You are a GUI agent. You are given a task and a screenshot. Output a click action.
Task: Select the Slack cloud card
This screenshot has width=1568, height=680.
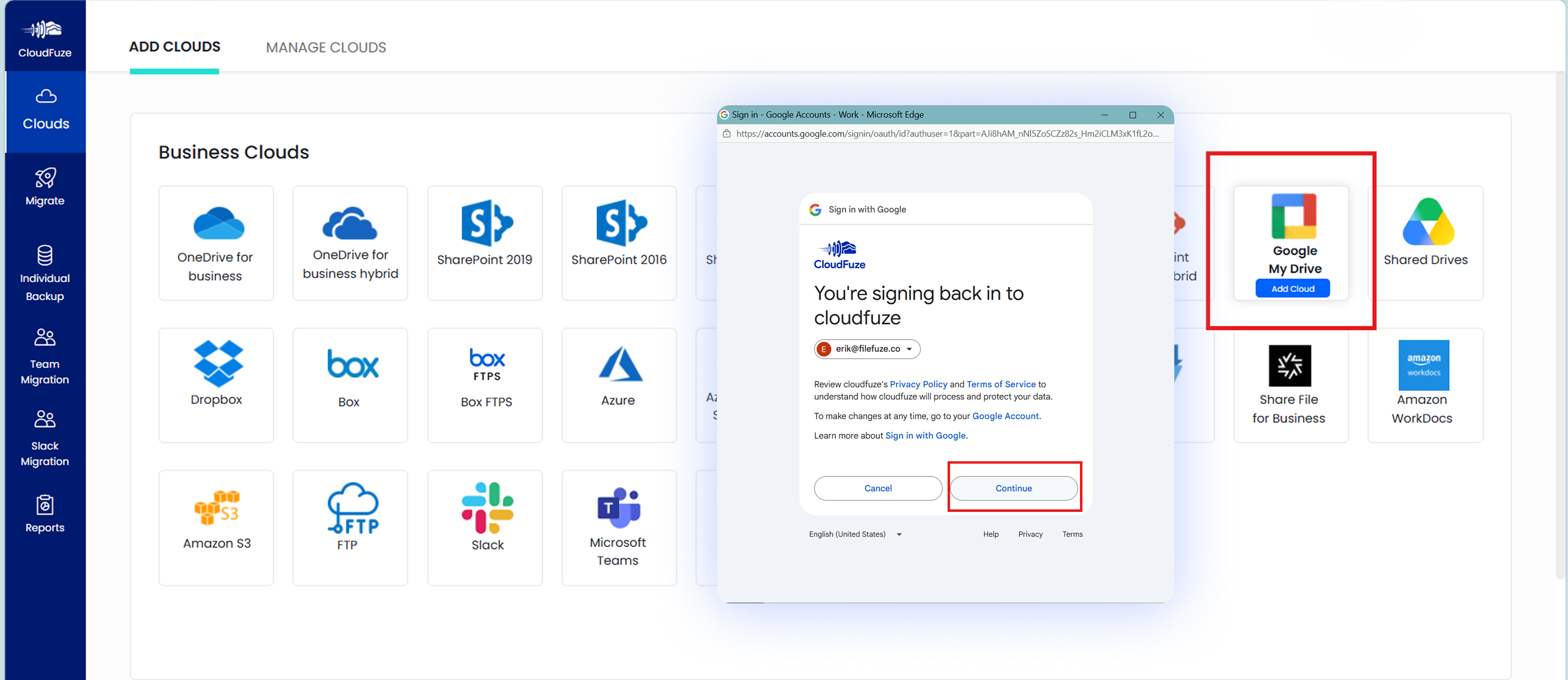(x=485, y=528)
